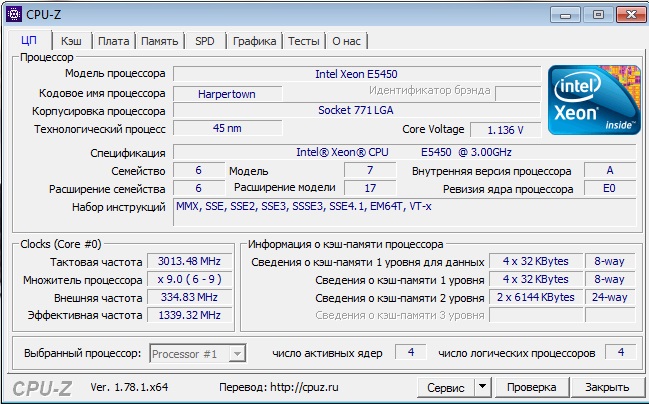The image size is (649, 404).
Task: Click the core revision value E0
Action: click(610, 188)
